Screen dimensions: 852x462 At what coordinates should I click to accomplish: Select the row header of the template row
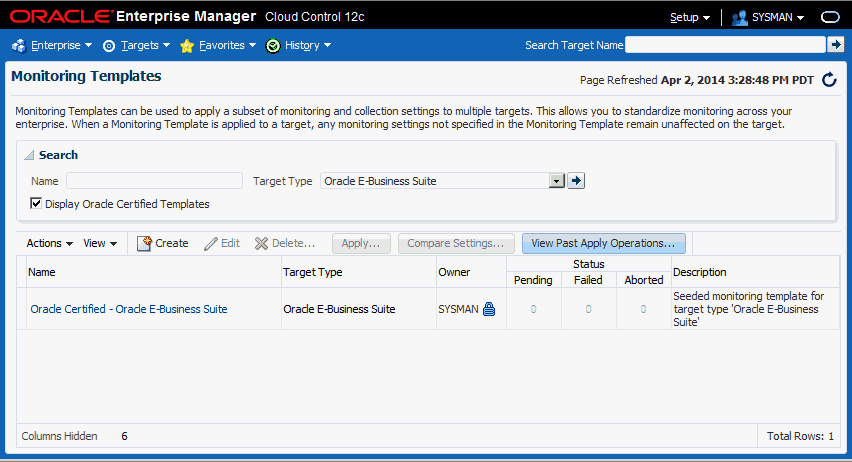coord(22,309)
